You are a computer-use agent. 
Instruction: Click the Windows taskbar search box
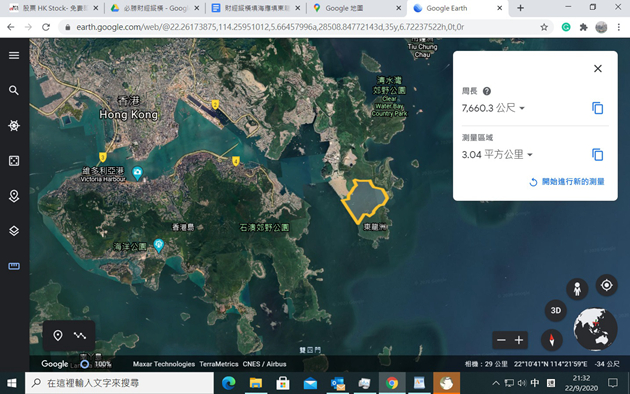119,383
